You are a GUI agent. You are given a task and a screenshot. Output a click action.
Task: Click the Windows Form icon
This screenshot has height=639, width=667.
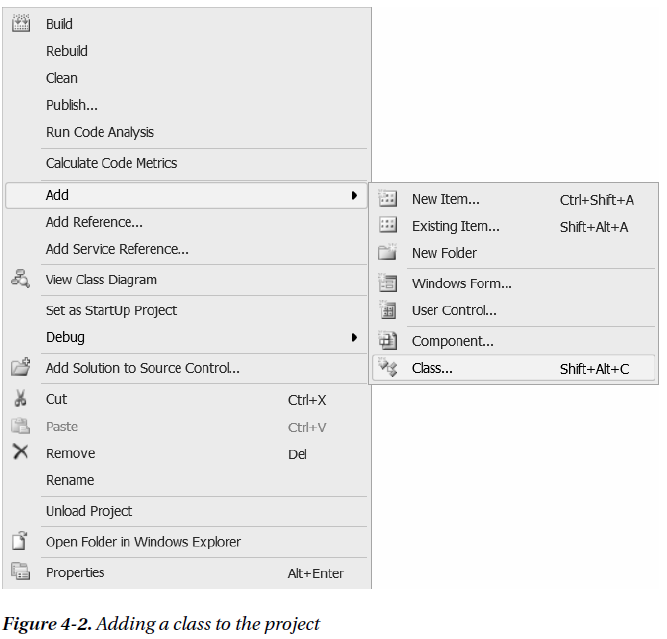[387, 283]
